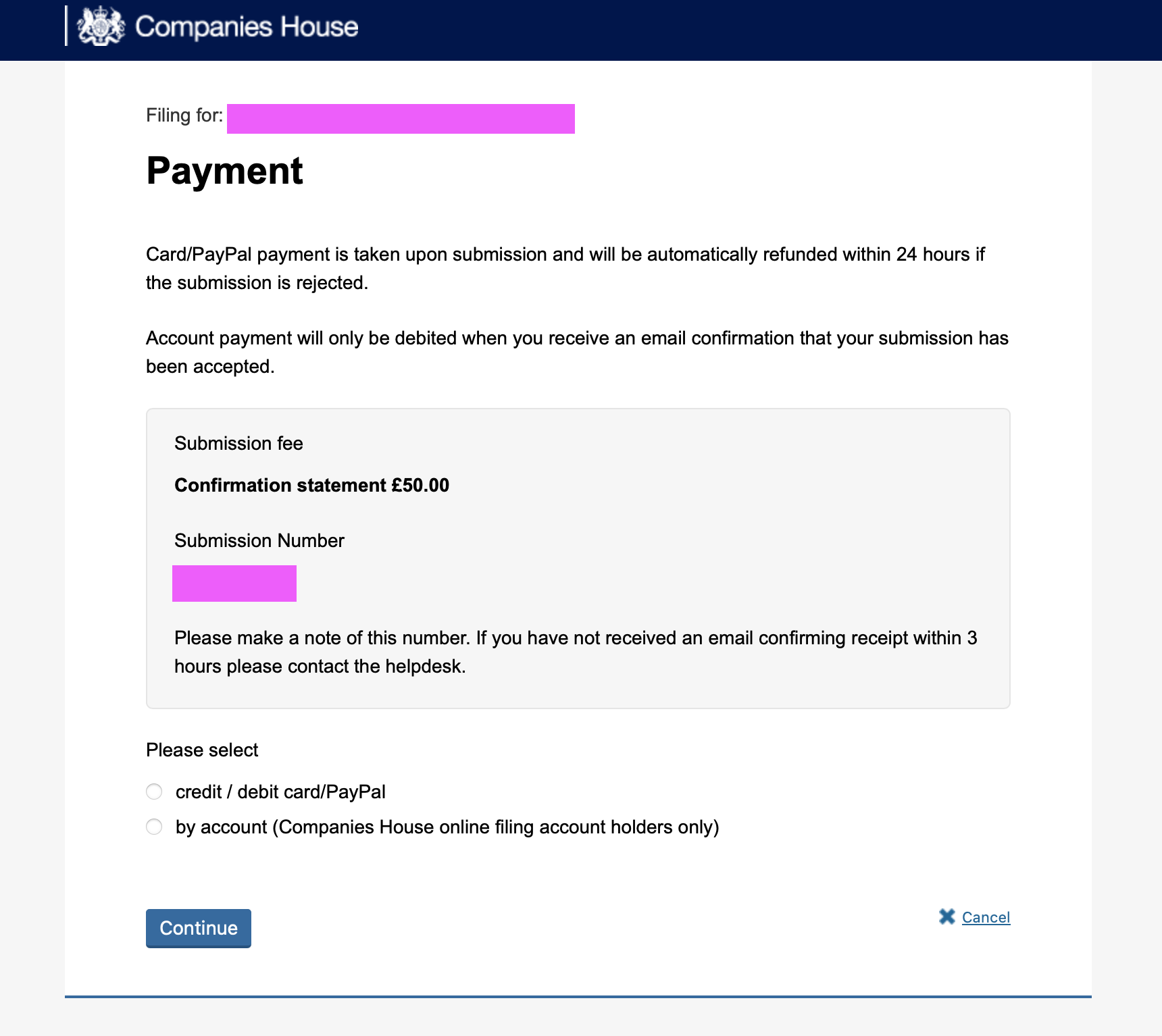Click the Companies House header title
The width and height of the screenshot is (1162, 1036).
tap(247, 27)
